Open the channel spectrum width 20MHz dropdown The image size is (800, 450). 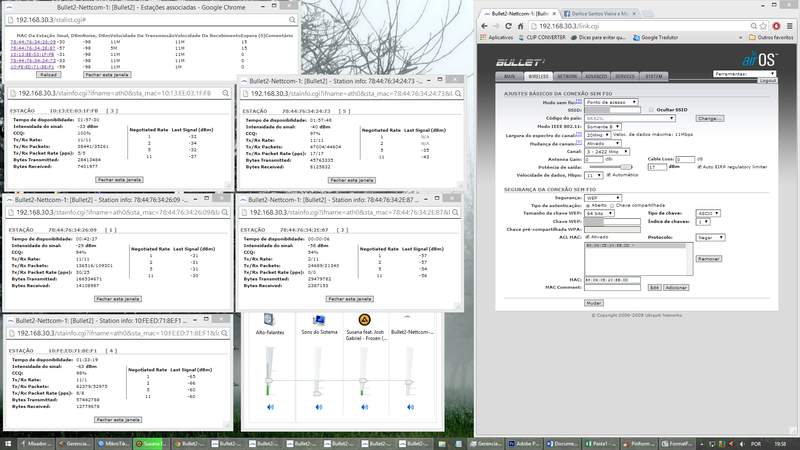597,135
